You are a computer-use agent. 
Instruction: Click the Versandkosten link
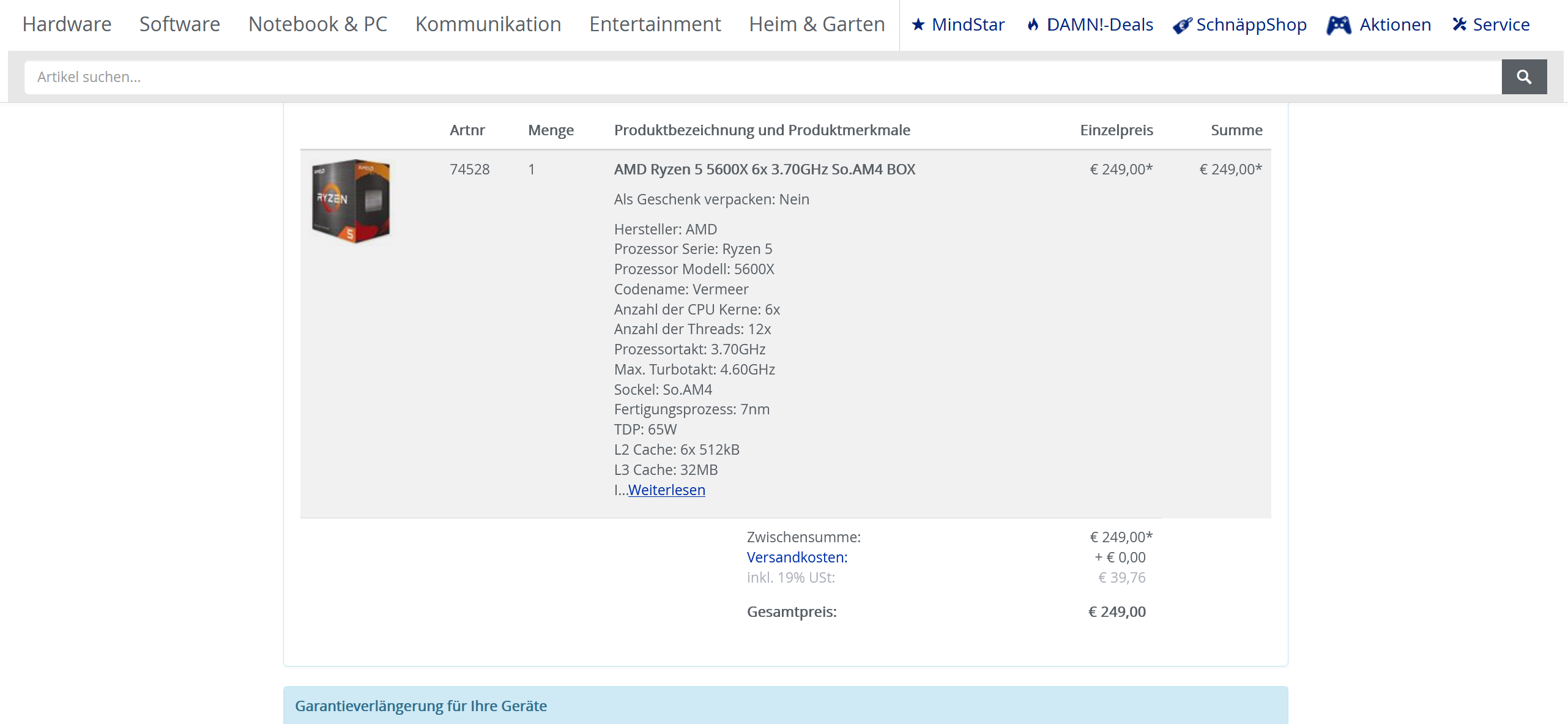point(797,558)
